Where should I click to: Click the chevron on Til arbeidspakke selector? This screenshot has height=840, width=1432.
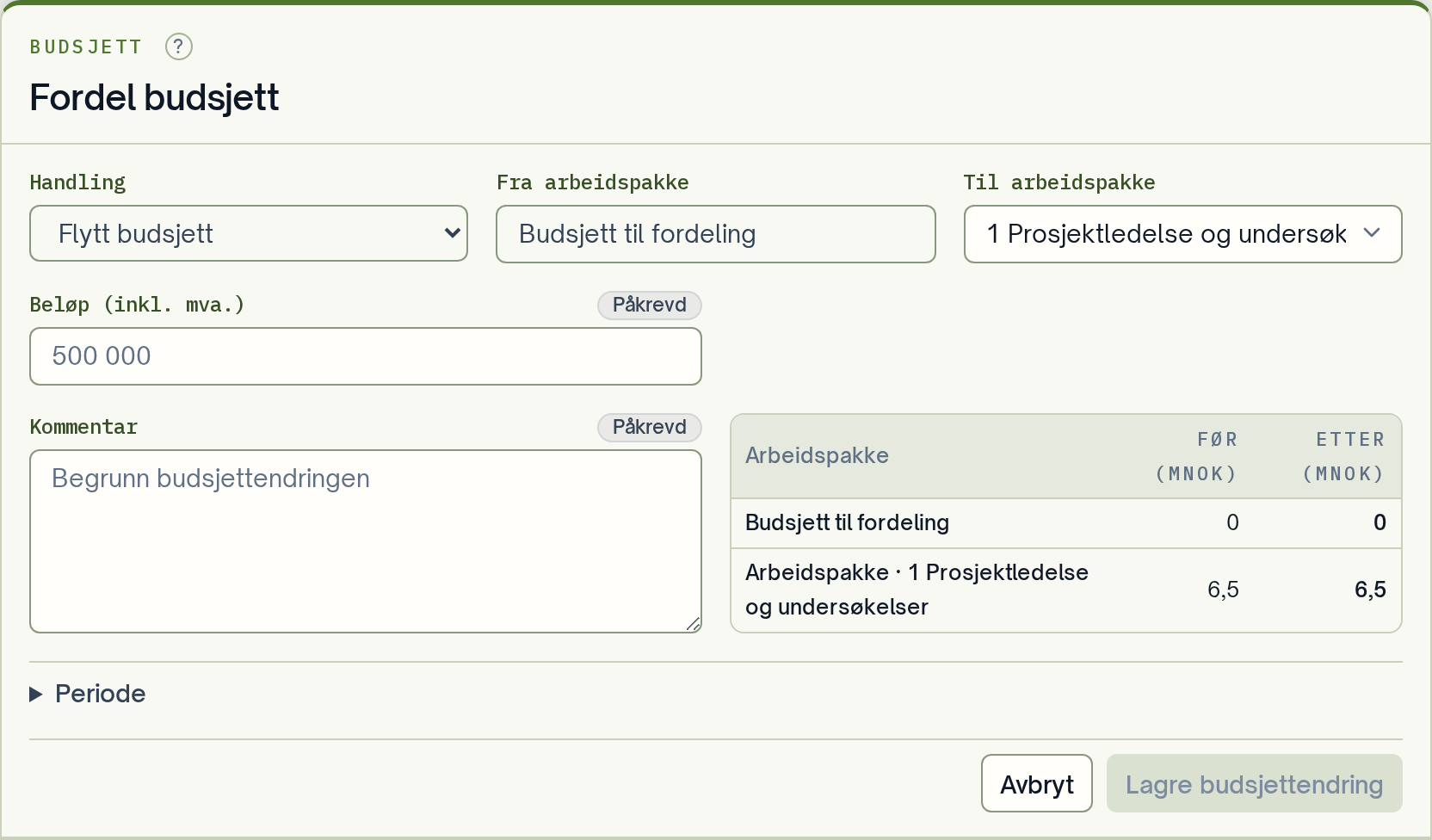pyautogui.click(x=1372, y=233)
